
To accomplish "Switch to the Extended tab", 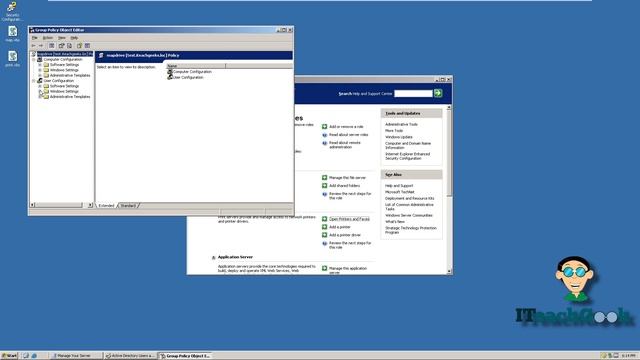I will (106, 206).
